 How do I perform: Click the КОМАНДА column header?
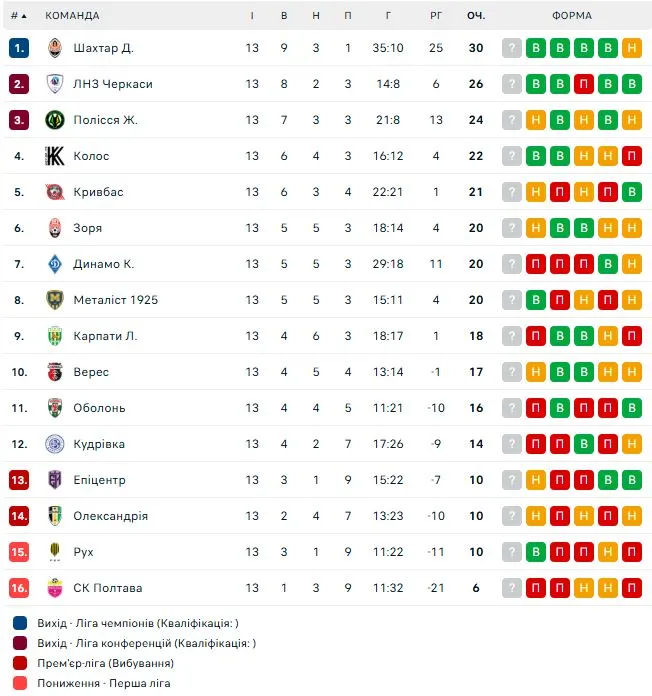click(72, 16)
